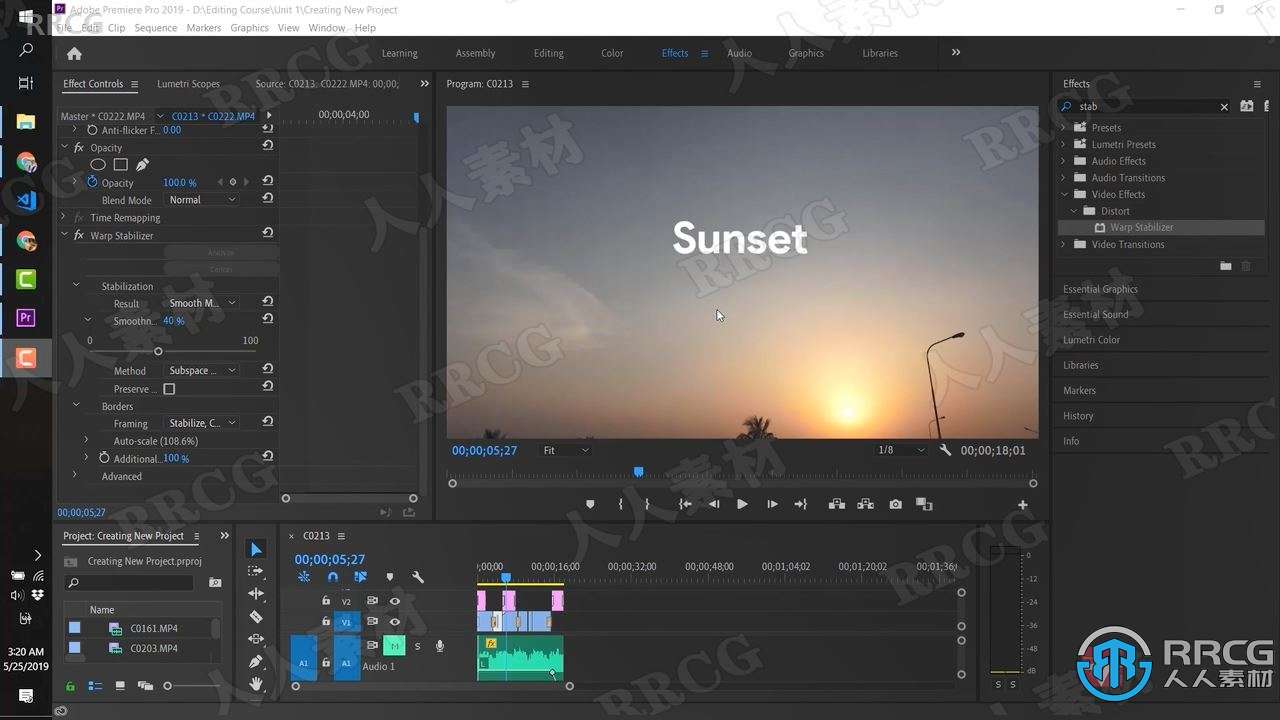This screenshot has height=720, width=1280.
Task: Show more workspaces overflow arrows
Action: pyautogui.click(x=955, y=53)
